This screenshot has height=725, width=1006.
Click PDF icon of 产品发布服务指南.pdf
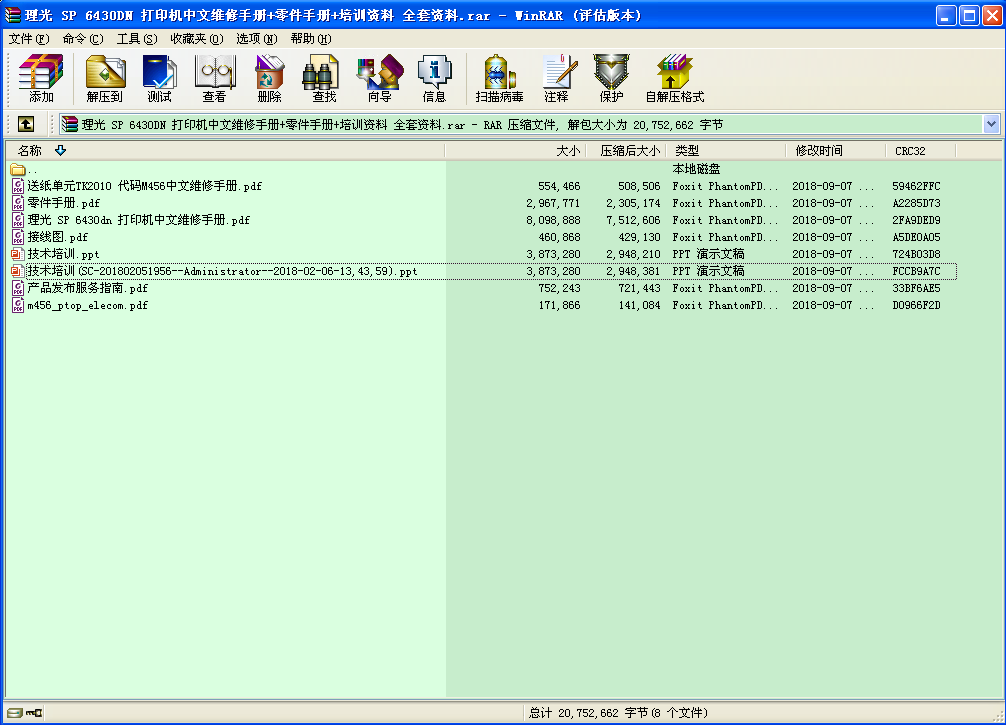pyautogui.click(x=18, y=288)
